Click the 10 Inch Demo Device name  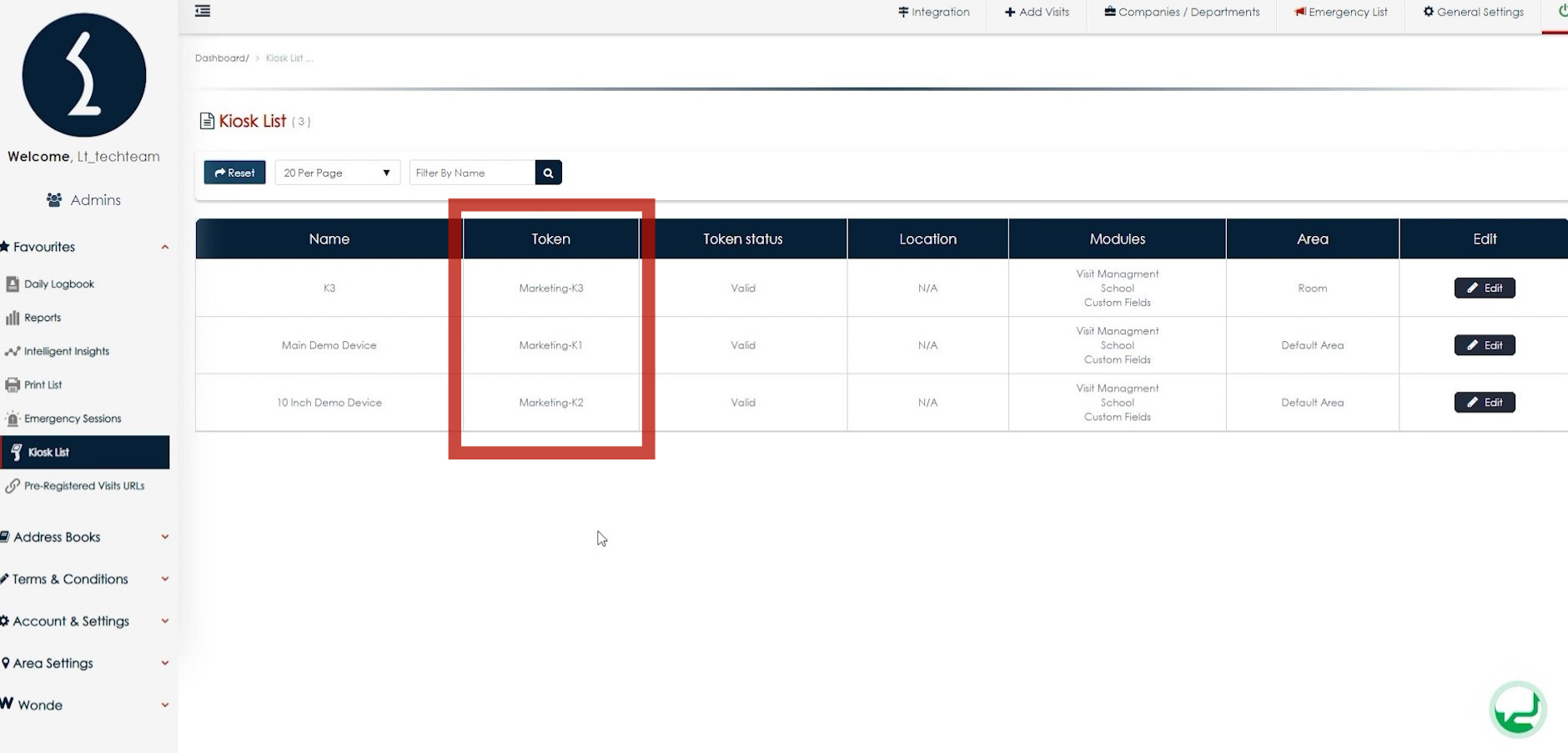pyautogui.click(x=329, y=403)
